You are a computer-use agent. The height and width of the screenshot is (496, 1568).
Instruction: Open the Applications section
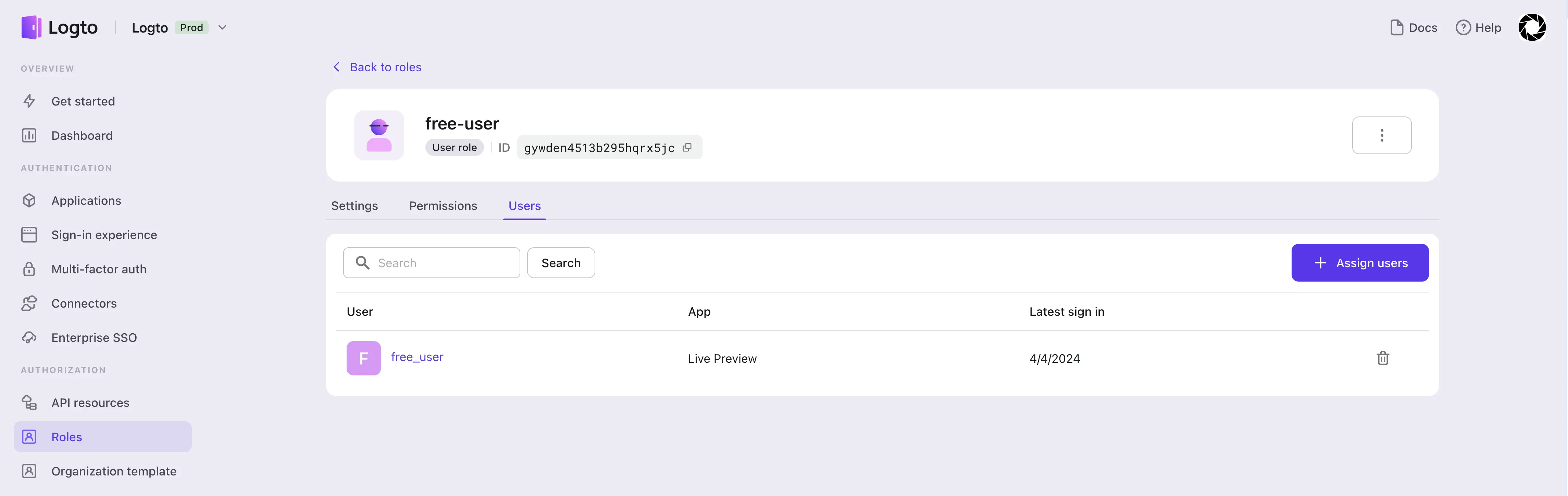(x=86, y=201)
